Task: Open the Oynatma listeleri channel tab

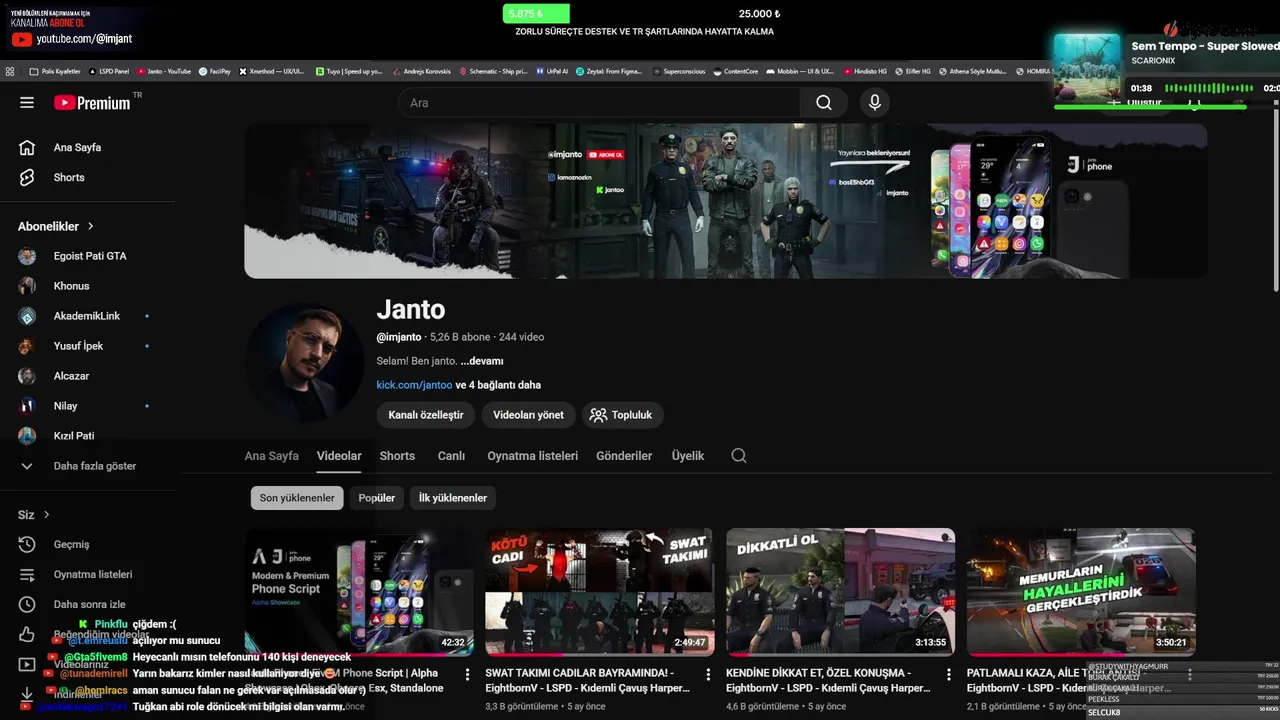Action: point(532,456)
